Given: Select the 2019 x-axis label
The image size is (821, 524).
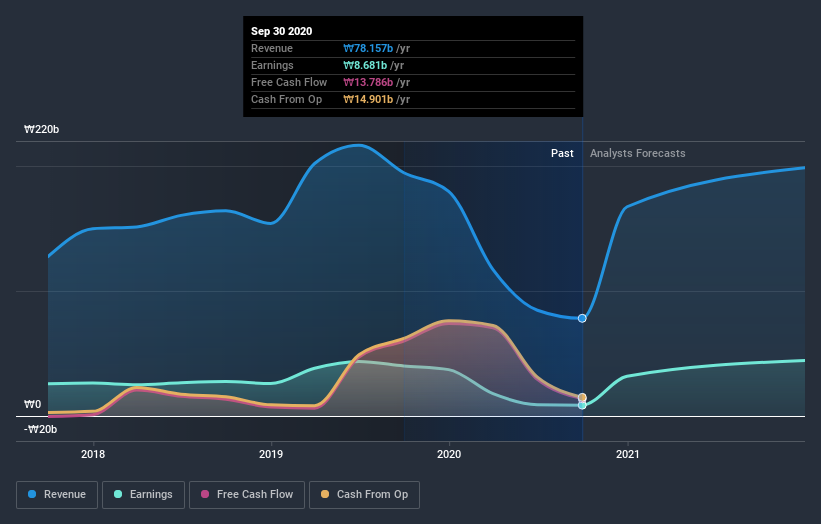Looking at the screenshot, I should (x=271, y=454).
